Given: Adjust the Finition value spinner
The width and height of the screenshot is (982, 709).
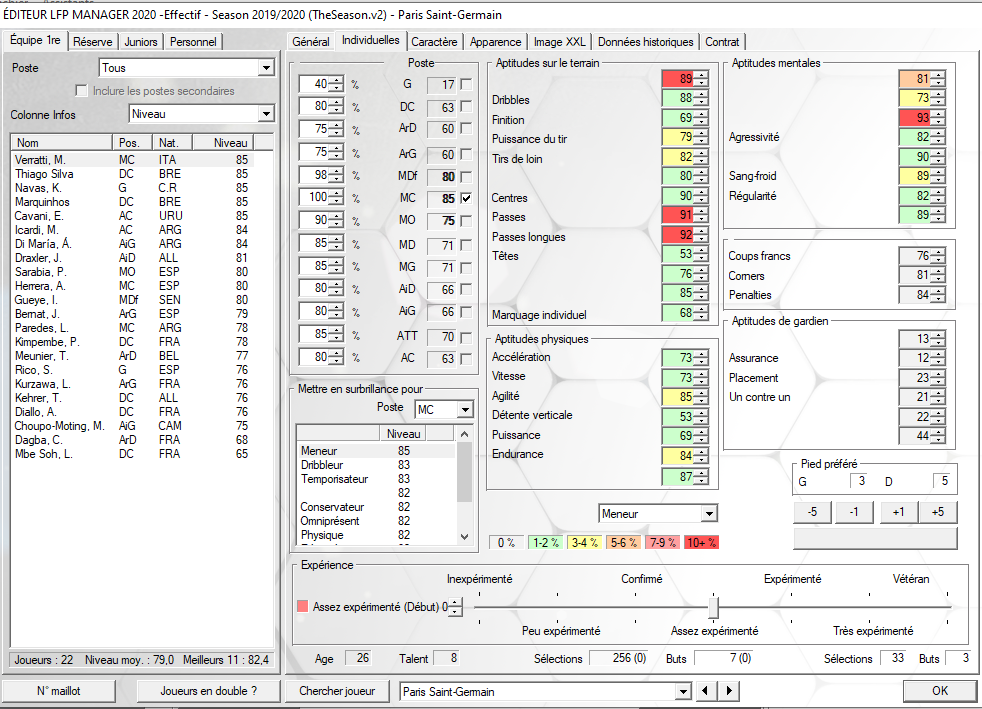Looking at the screenshot, I should (x=703, y=118).
